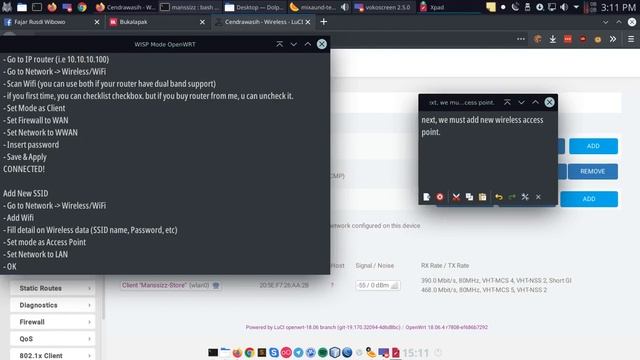Image resolution: width=640 pixels, height=360 pixels.
Task: Click the 'CONNECTED!' line in the note
Action: pos(24,169)
